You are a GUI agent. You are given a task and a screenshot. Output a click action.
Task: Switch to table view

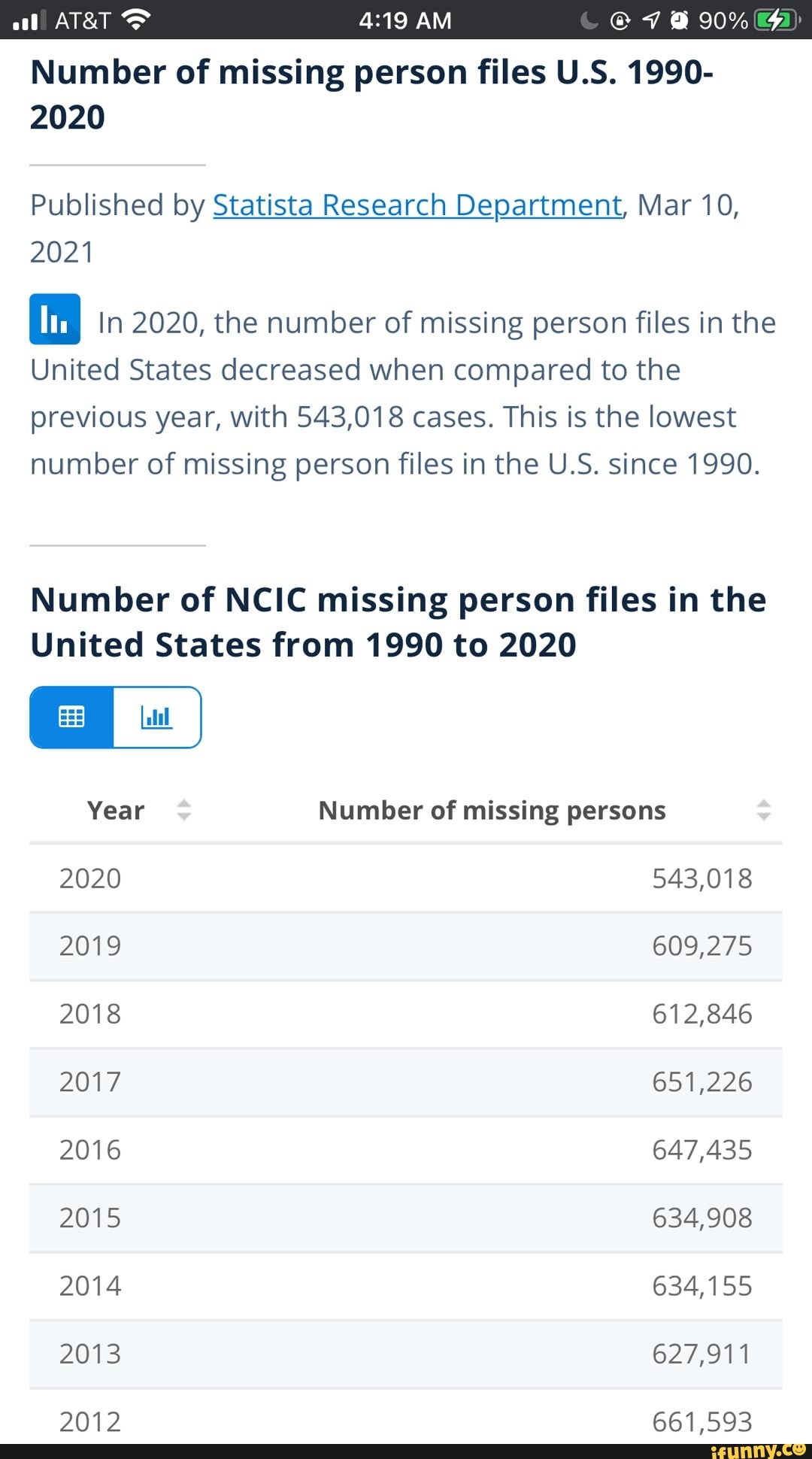72,717
